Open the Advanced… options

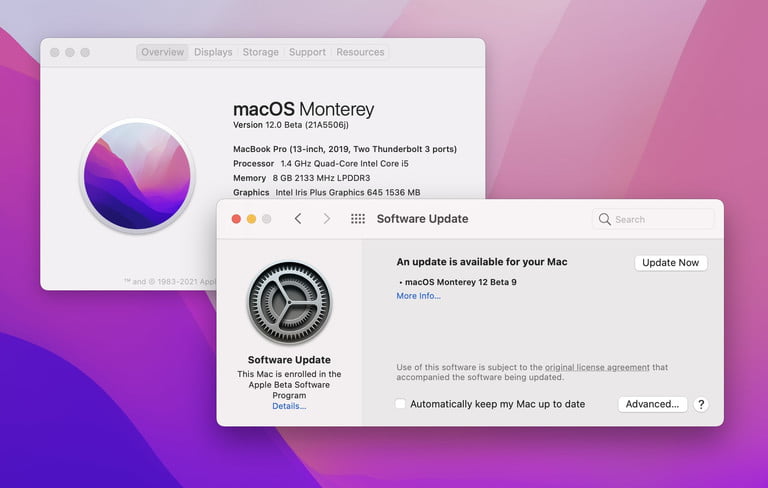click(652, 404)
